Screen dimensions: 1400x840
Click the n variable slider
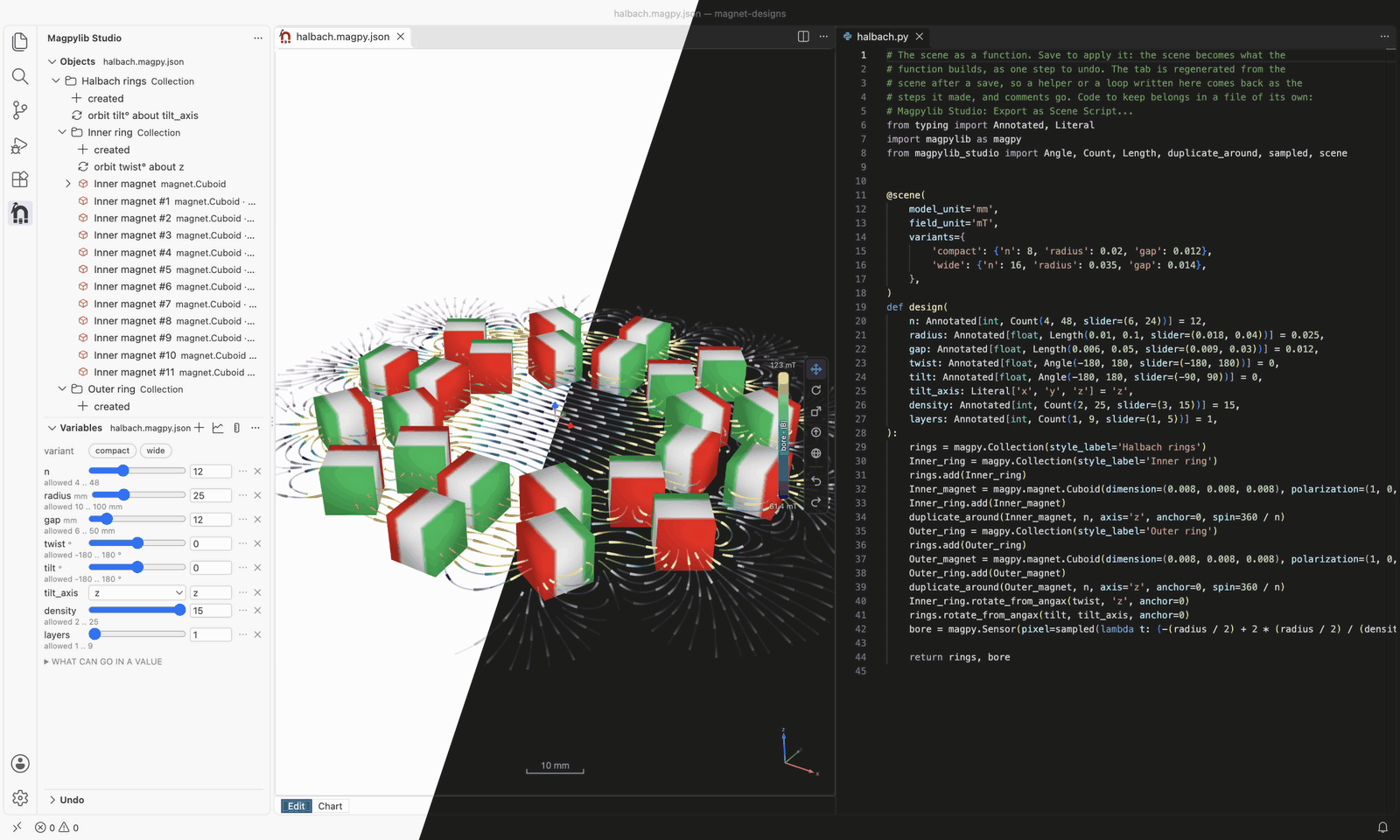tap(137, 471)
